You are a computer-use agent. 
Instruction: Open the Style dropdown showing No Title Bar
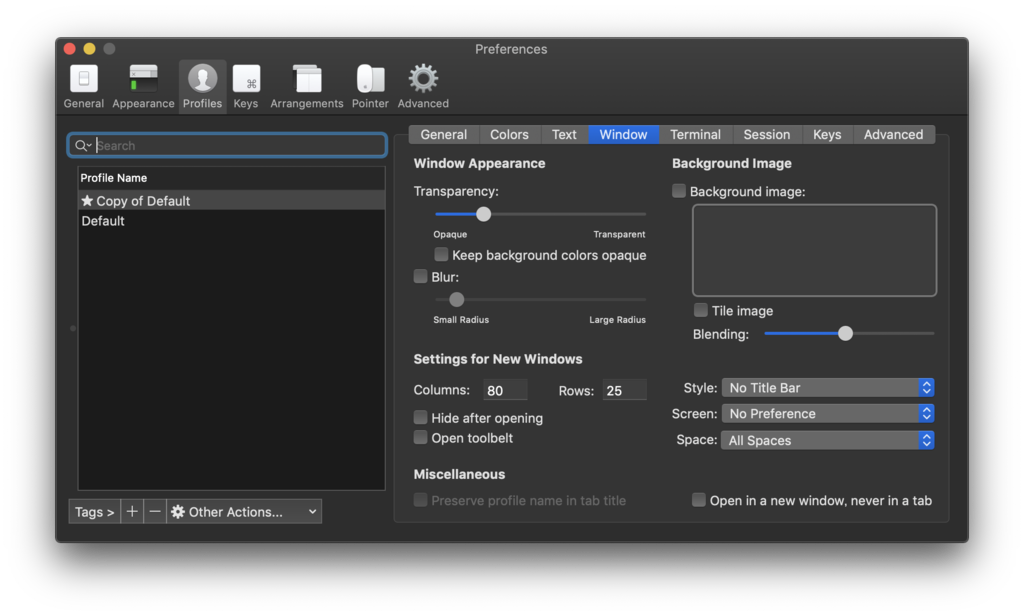827,387
